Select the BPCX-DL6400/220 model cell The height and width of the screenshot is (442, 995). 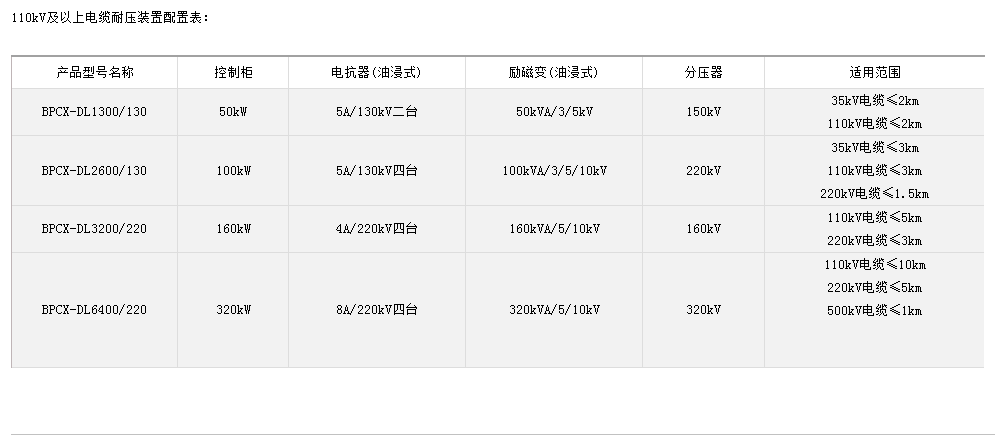pyautogui.click(x=95, y=310)
